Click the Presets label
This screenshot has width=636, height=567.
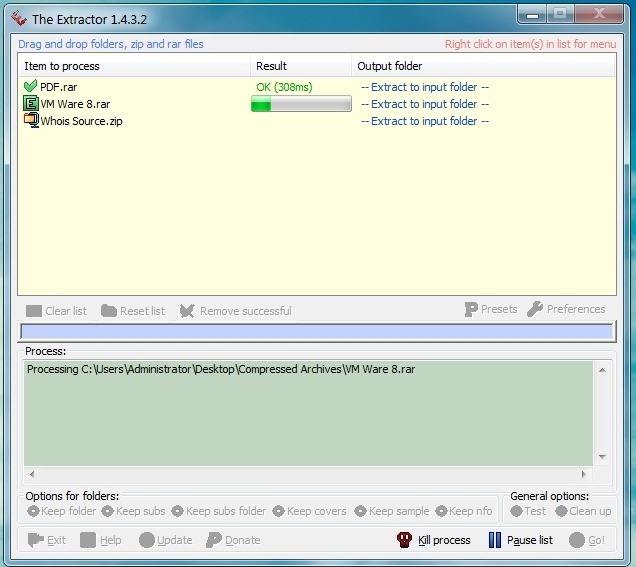click(x=499, y=309)
